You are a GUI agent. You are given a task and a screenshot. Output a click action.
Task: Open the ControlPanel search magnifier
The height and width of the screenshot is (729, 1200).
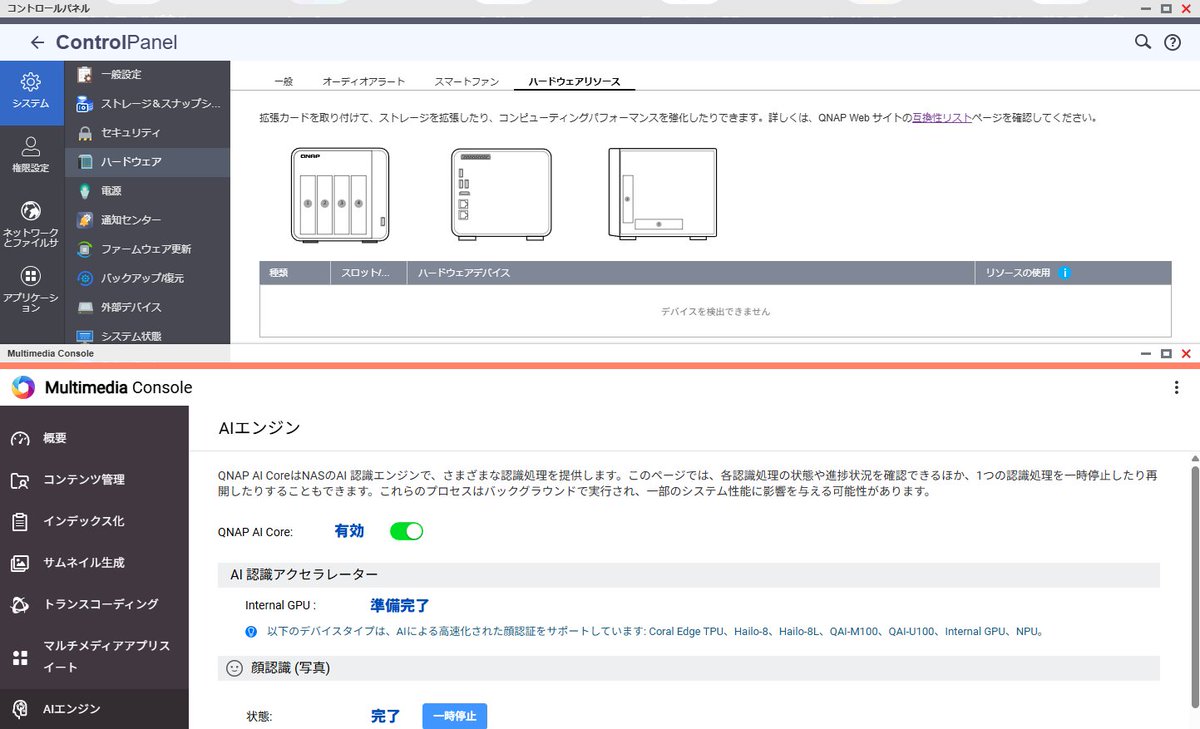point(1142,42)
